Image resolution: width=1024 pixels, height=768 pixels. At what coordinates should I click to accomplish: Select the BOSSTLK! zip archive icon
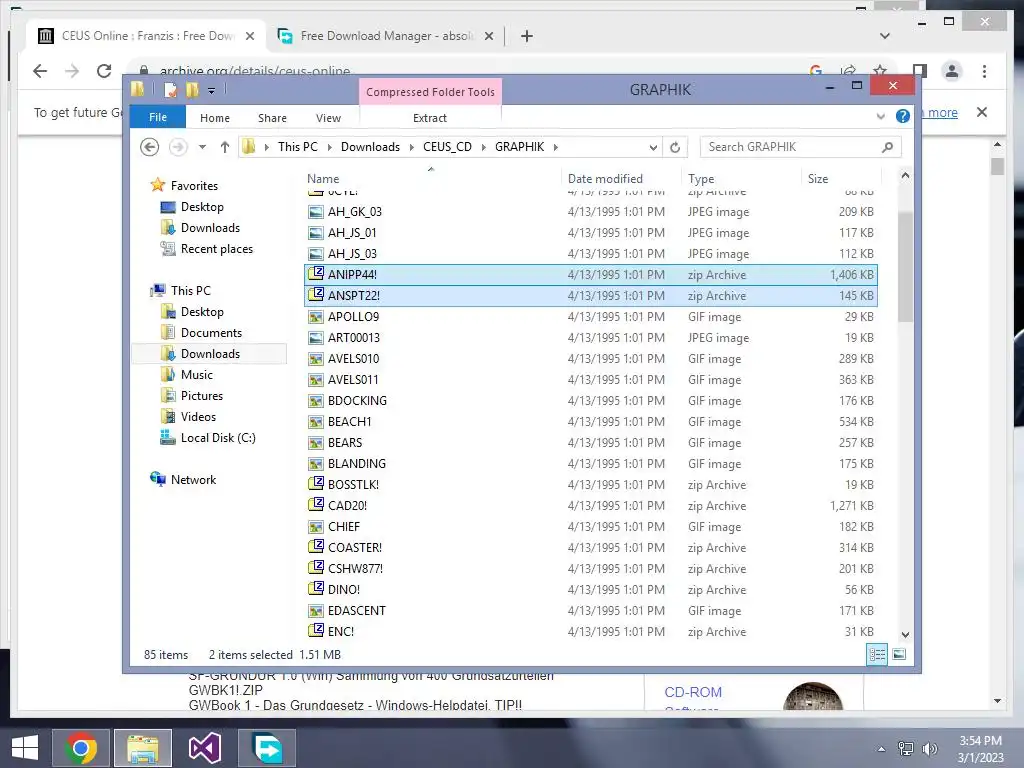click(316, 484)
